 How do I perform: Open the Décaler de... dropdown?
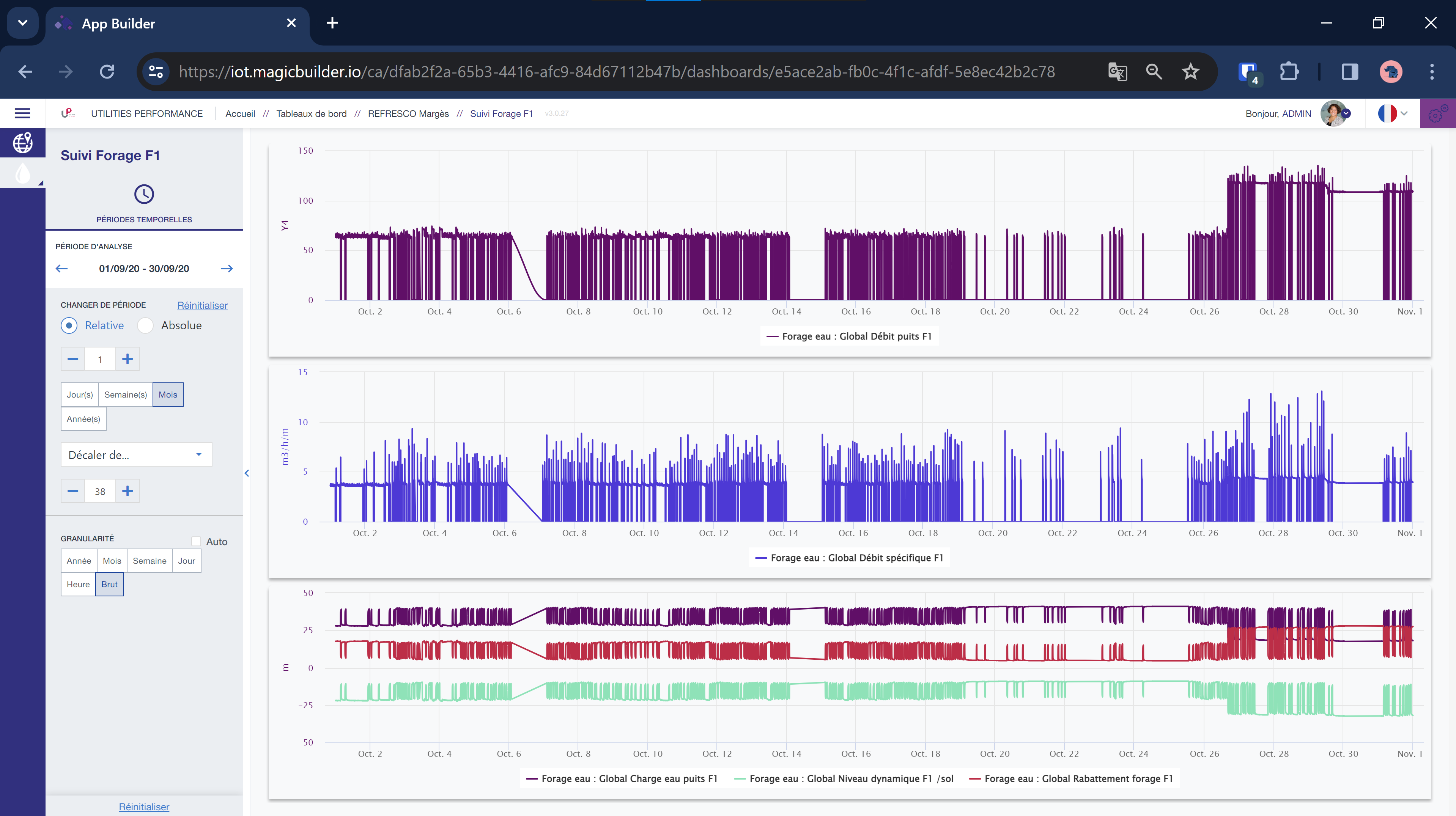(136, 455)
